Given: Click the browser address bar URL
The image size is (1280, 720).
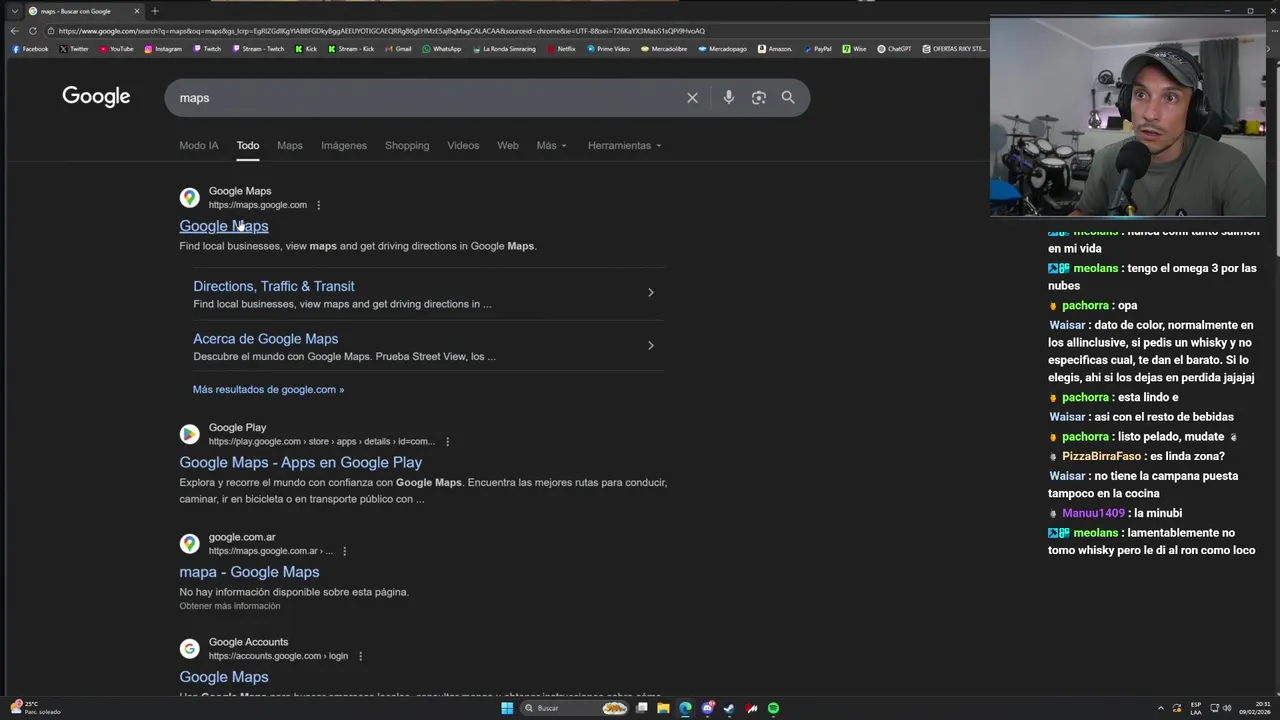Looking at the screenshot, I should click(x=382, y=31).
